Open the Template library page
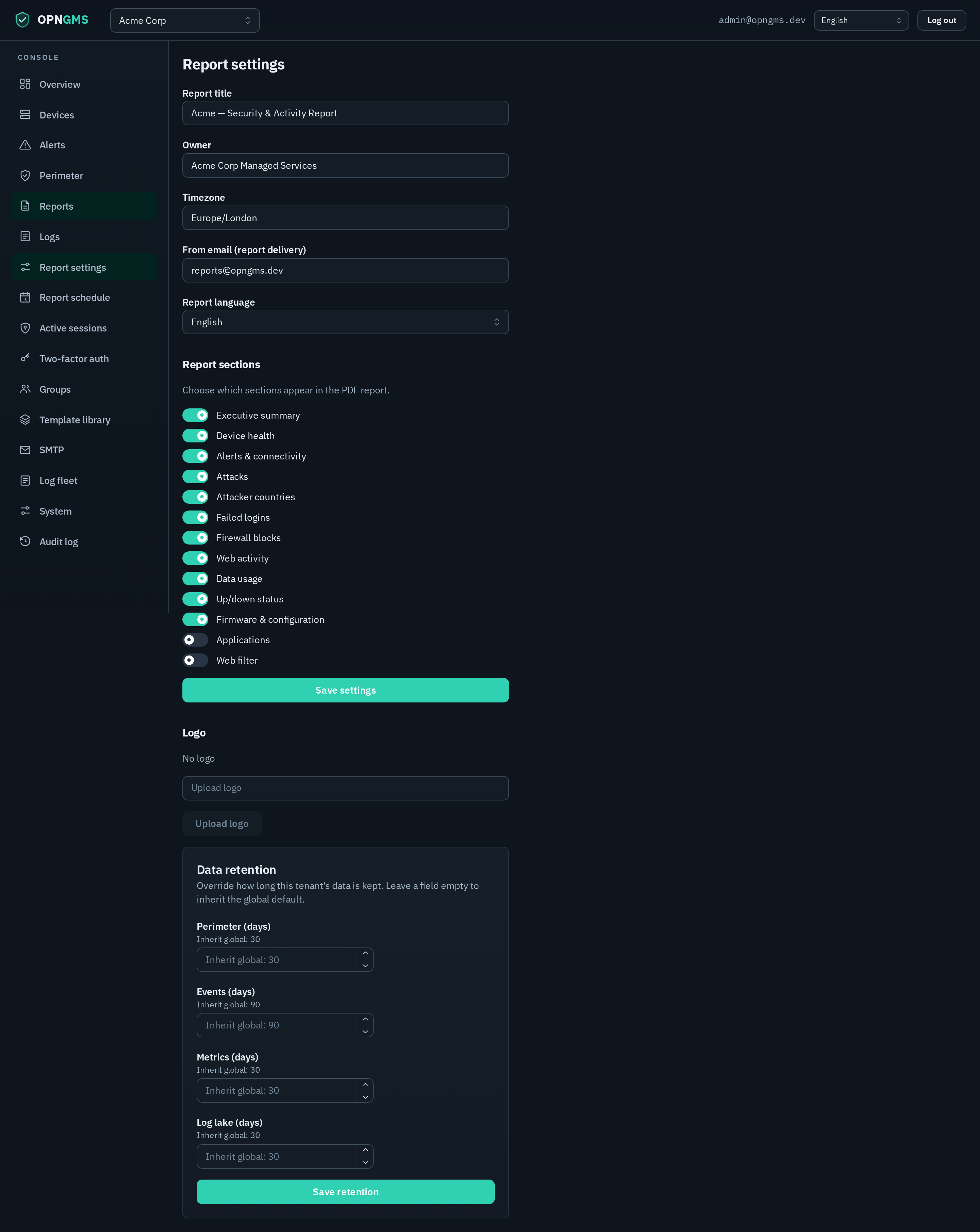The height and width of the screenshot is (1232, 980). point(84,420)
